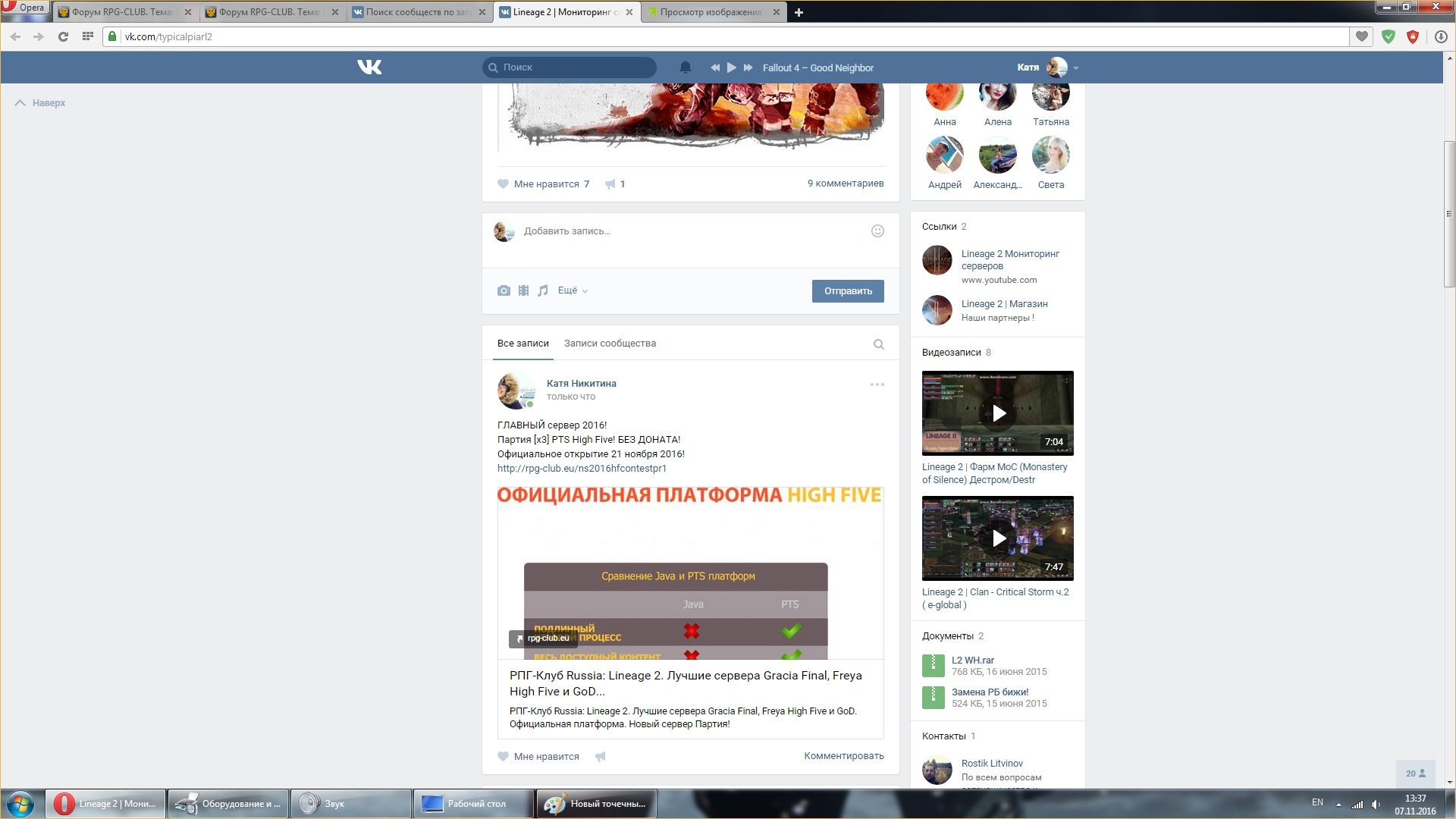Open the 9 комментариев link
This screenshot has height=819, width=1456.
pos(846,184)
